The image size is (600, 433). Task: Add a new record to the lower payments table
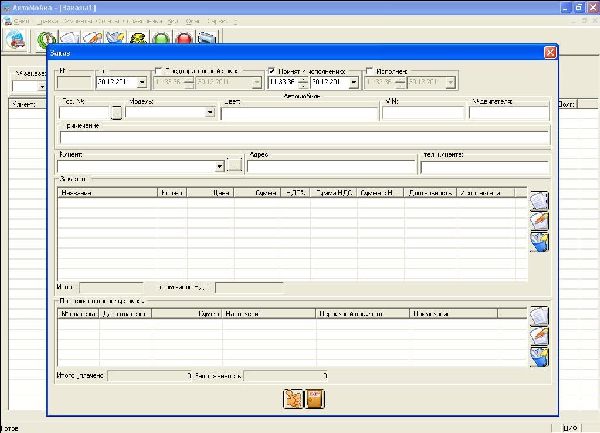point(539,316)
